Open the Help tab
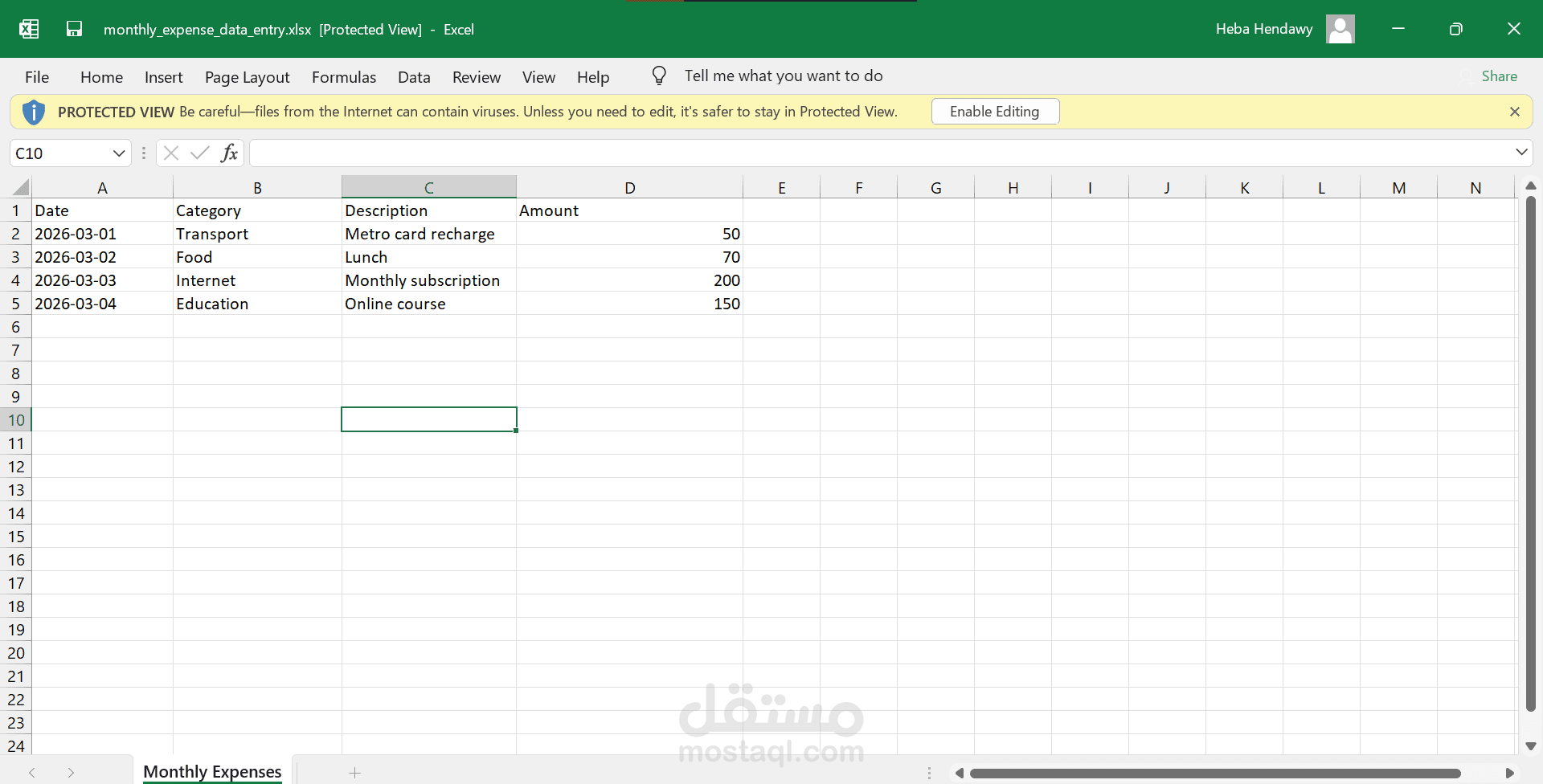 [593, 77]
